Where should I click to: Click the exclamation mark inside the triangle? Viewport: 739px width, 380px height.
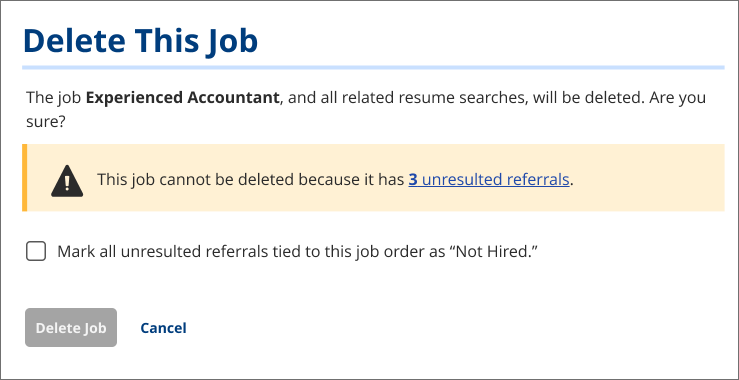point(67,182)
